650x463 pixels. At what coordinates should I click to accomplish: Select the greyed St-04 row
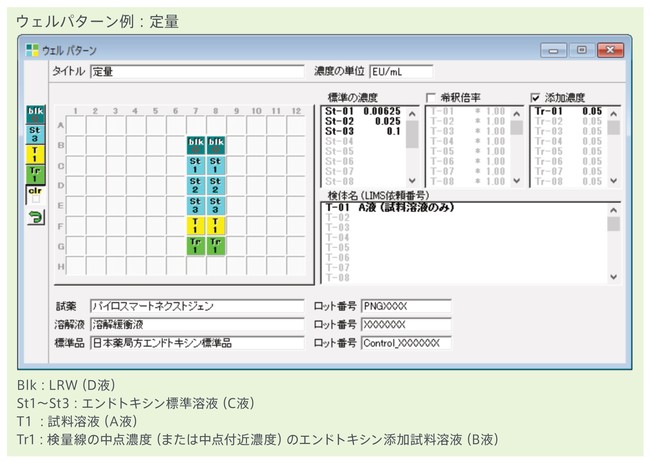pyautogui.click(x=363, y=141)
